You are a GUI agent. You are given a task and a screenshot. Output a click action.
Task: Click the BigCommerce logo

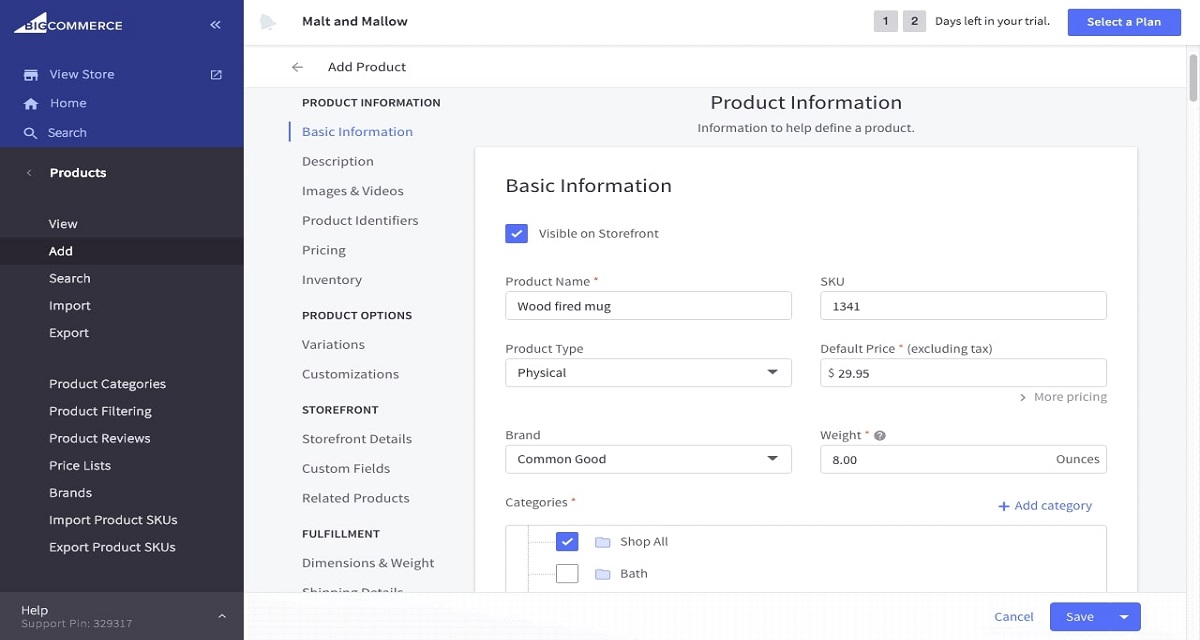(68, 22)
